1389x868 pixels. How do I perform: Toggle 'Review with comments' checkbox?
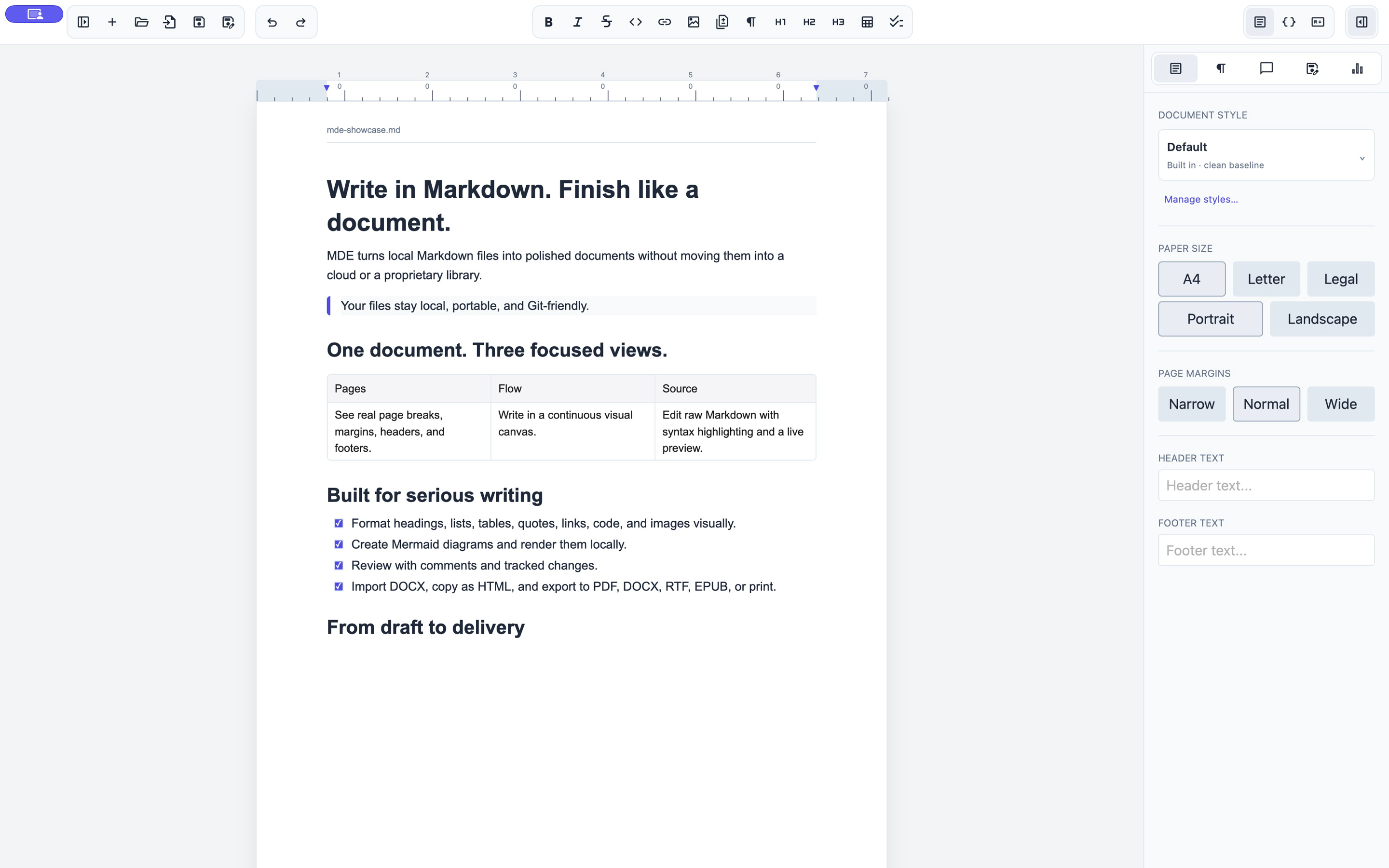click(339, 566)
